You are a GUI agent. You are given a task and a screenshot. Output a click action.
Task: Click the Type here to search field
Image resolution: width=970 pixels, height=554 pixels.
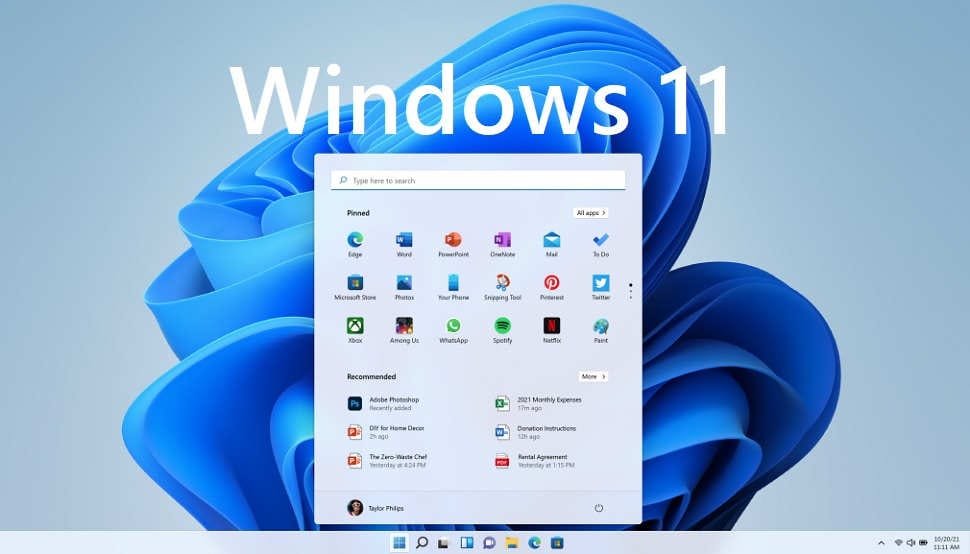(x=478, y=181)
